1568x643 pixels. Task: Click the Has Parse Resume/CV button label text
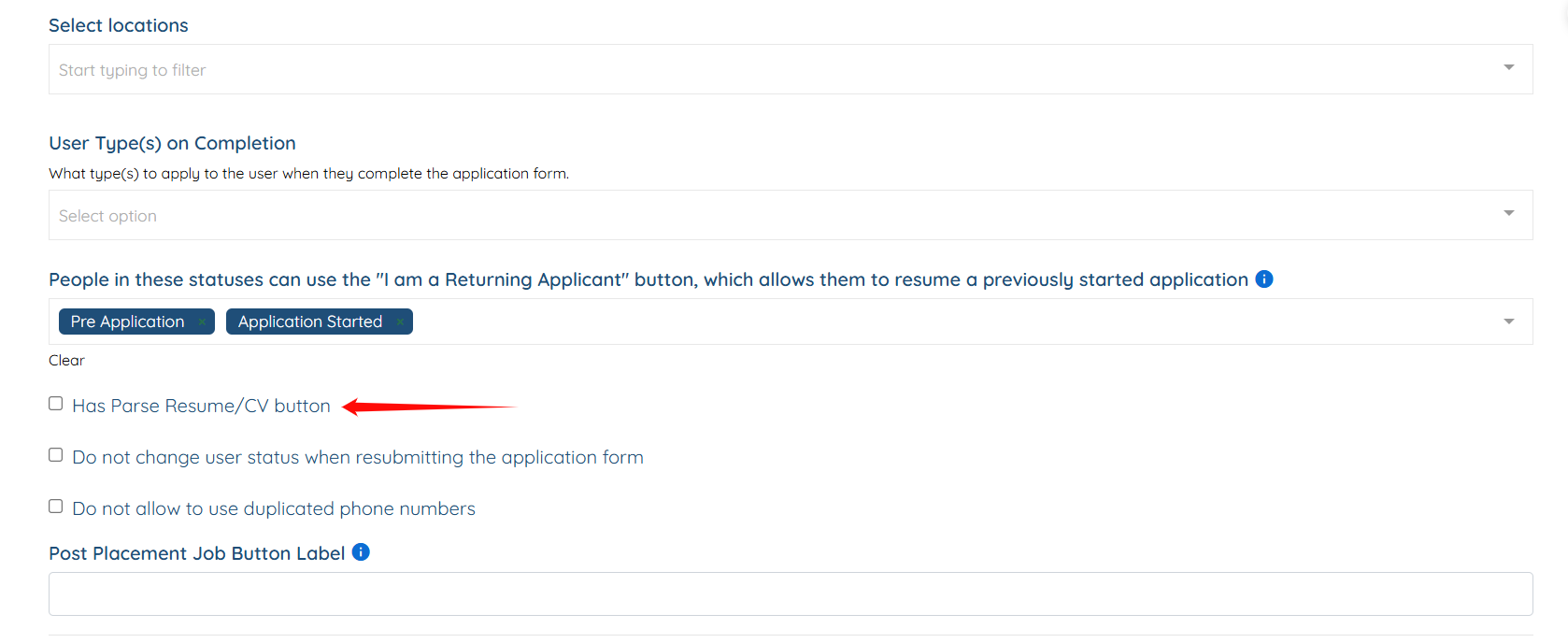tap(201, 407)
